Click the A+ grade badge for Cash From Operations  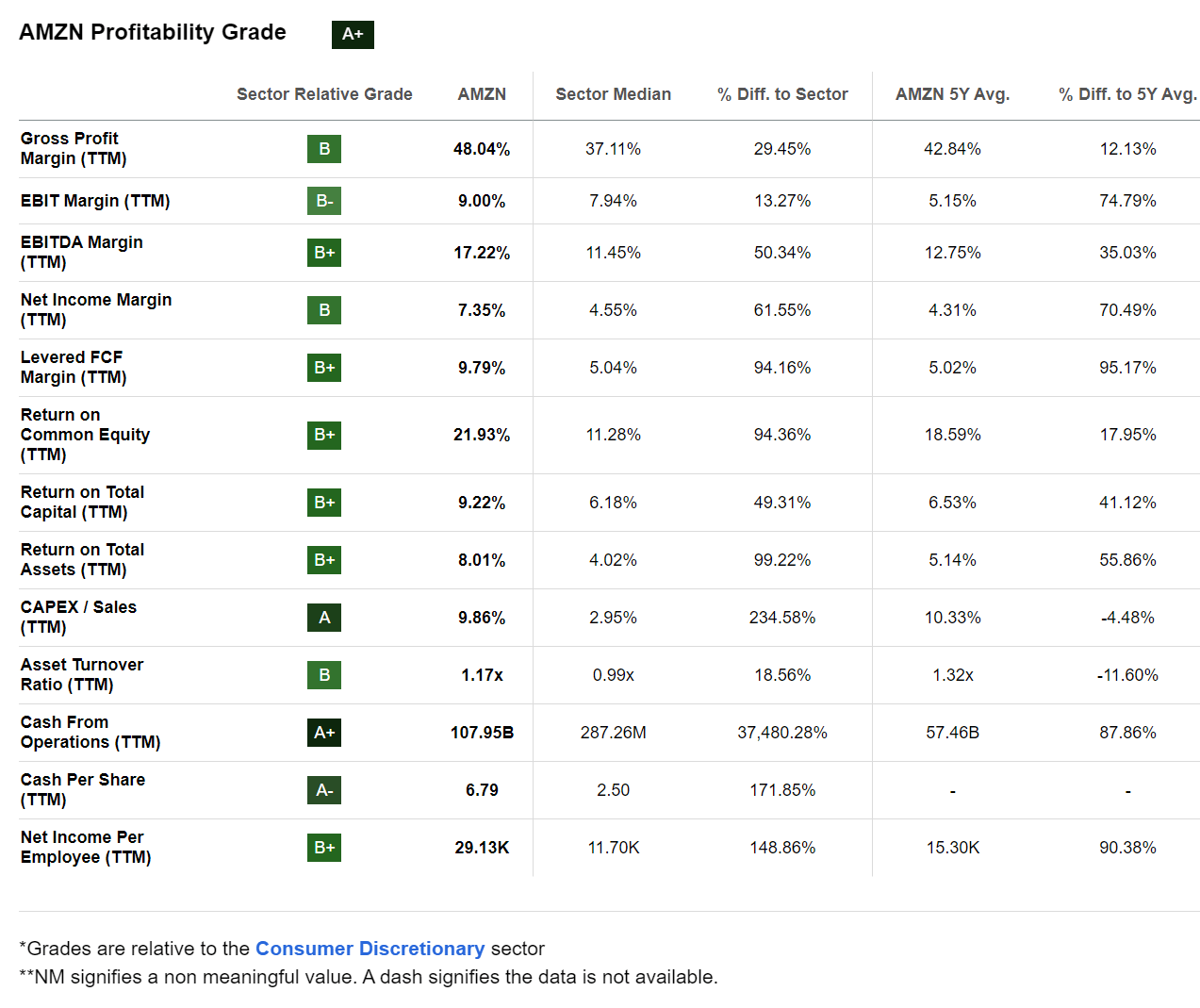click(324, 733)
